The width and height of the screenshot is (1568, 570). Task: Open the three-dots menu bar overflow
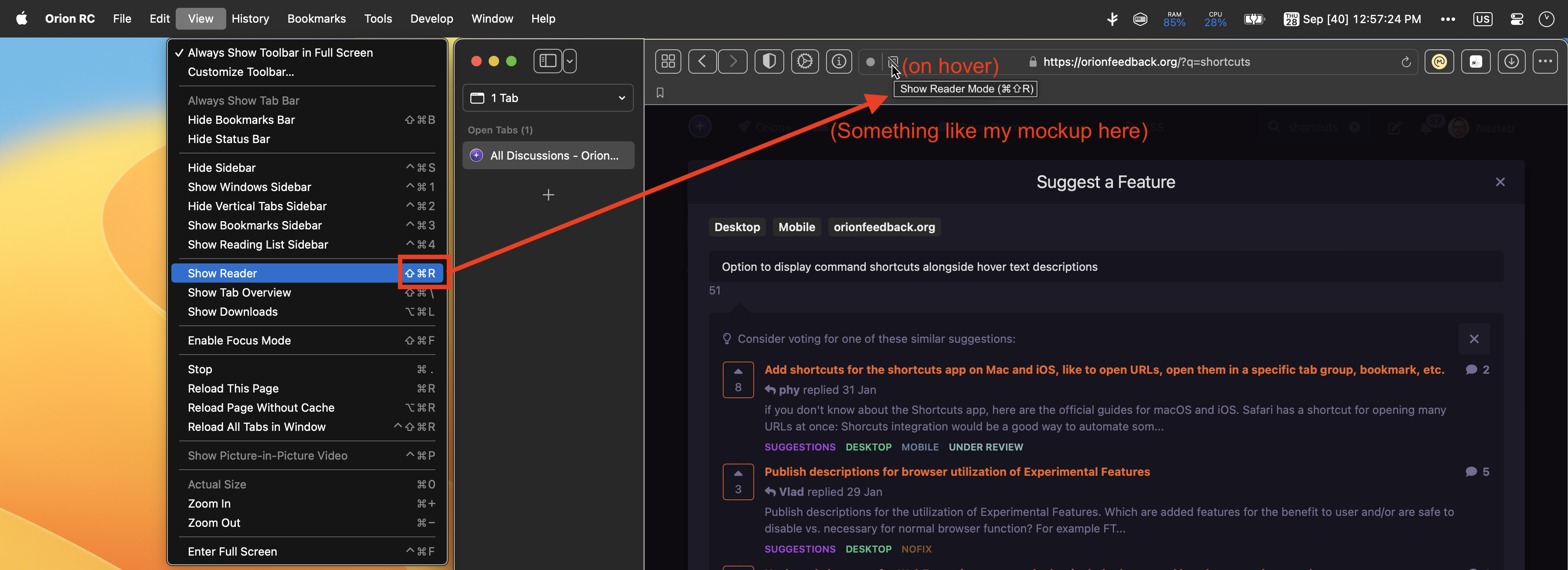point(1448,19)
